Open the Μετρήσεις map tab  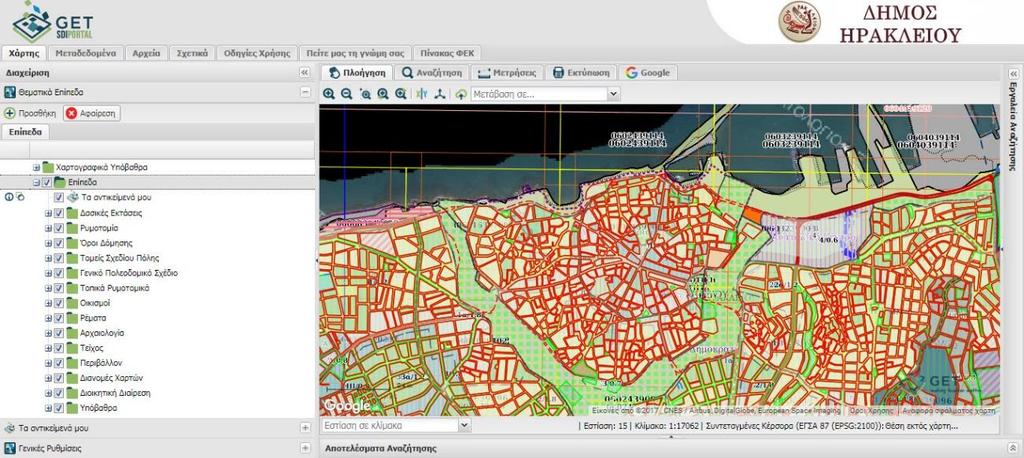[x=507, y=73]
